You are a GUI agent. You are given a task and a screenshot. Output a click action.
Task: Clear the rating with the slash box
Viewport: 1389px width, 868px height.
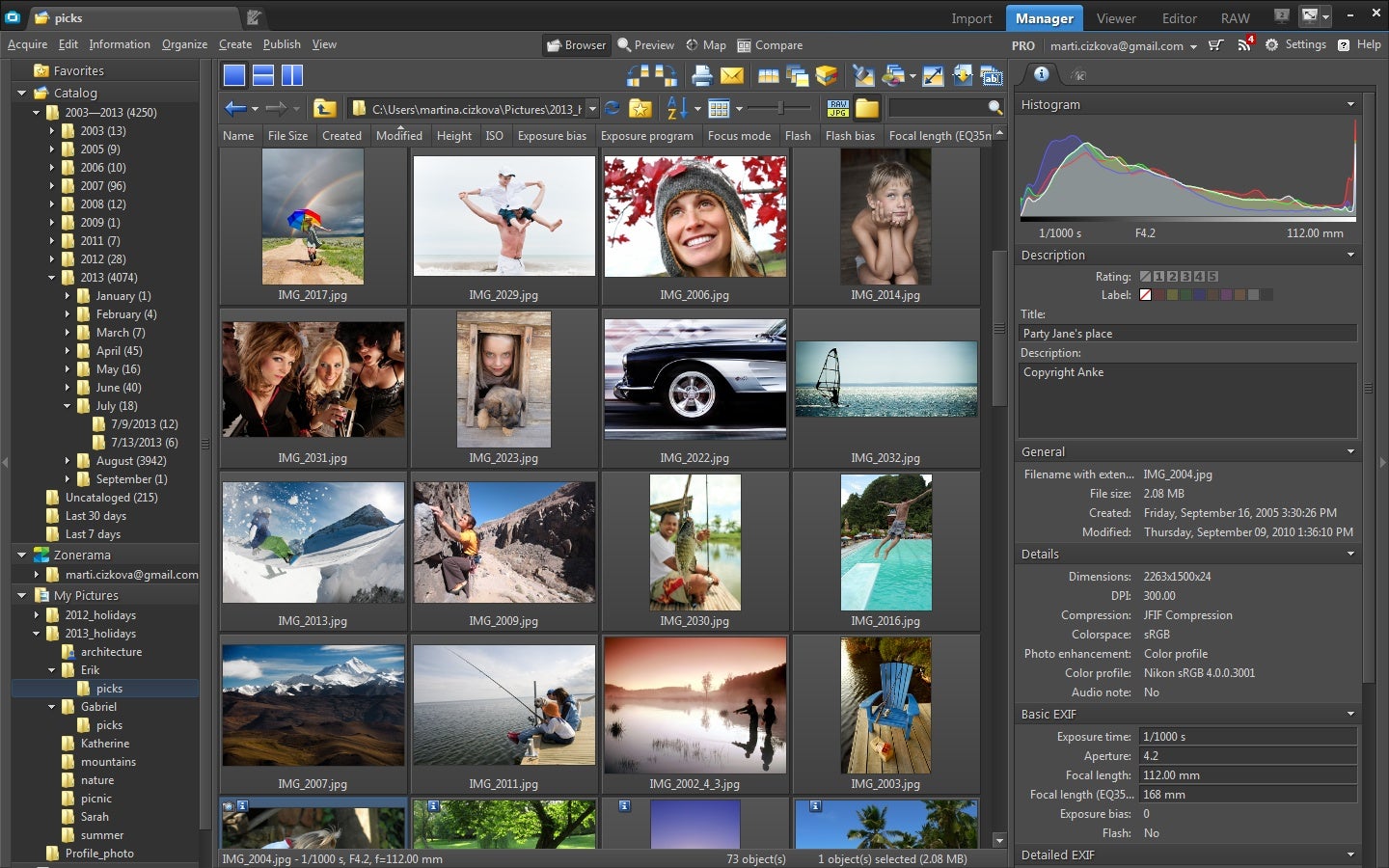click(x=1146, y=277)
